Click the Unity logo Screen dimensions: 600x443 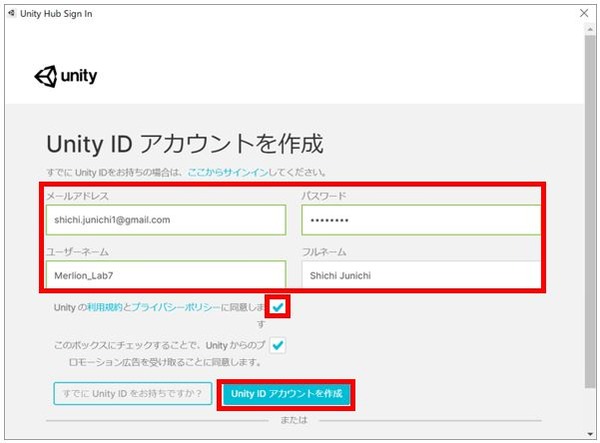click(x=65, y=77)
